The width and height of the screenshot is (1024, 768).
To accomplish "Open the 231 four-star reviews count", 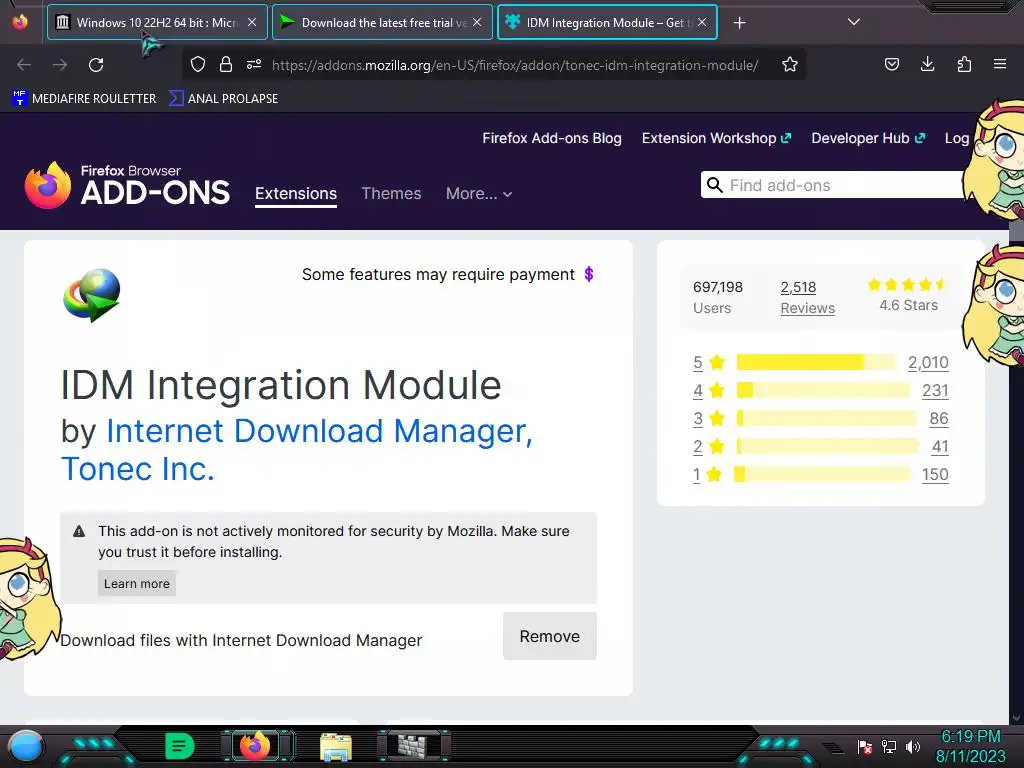I will coord(935,391).
